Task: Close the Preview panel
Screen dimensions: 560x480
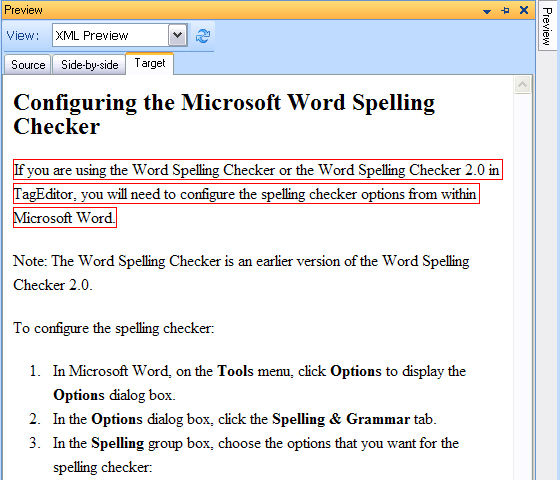Action: pos(524,10)
